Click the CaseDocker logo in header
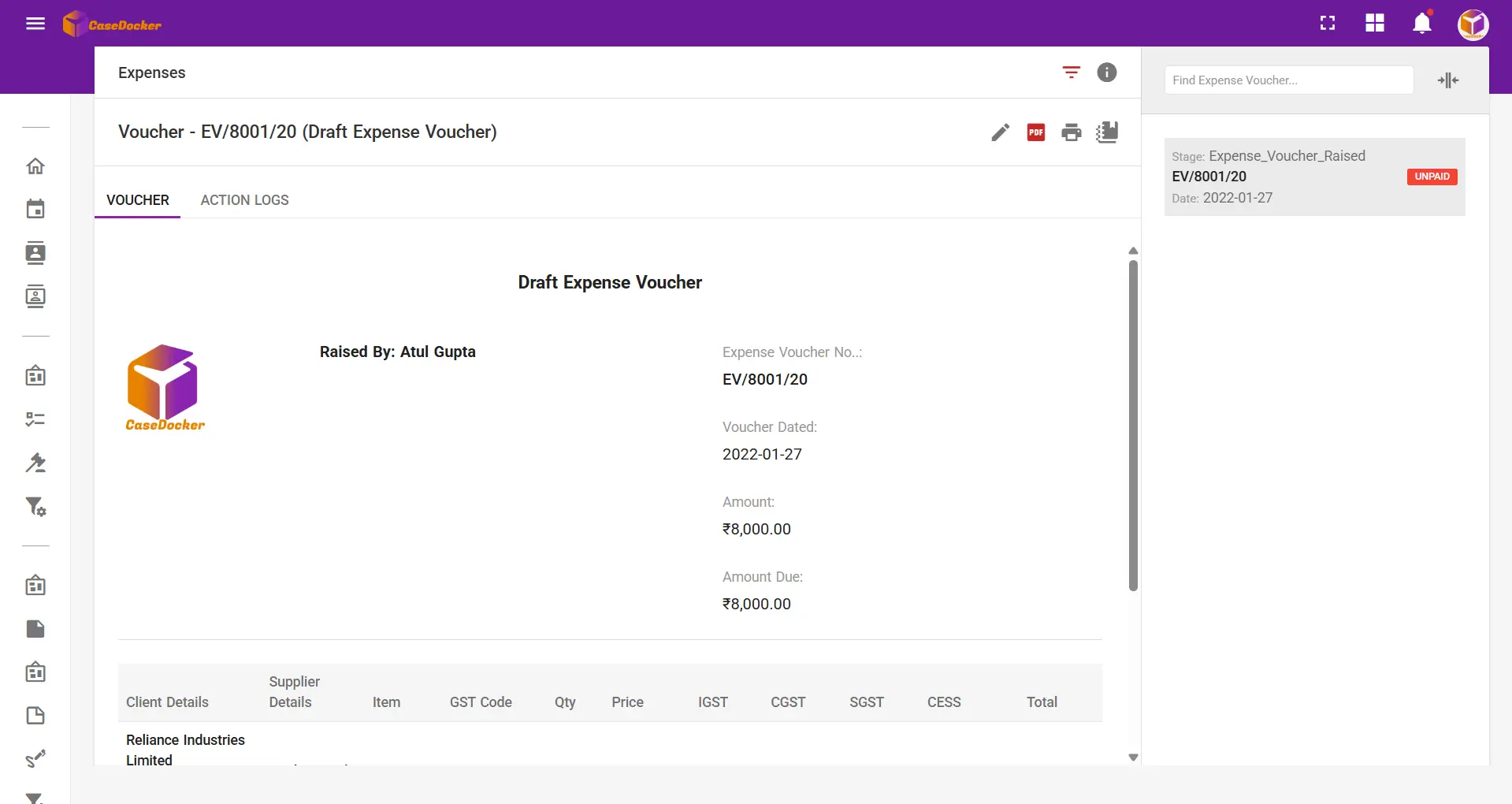Viewport: 1512px width, 804px height. pyautogui.click(x=112, y=24)
